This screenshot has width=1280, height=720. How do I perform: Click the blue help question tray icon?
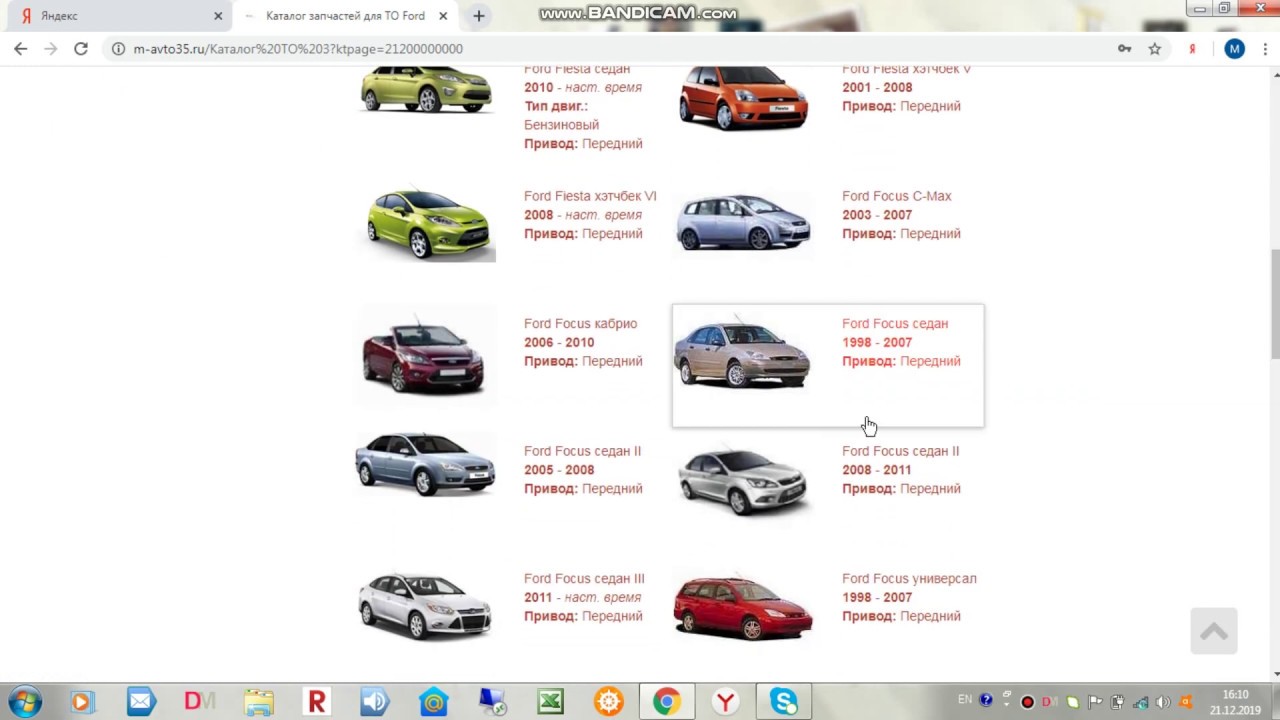[x=987, y=700]
